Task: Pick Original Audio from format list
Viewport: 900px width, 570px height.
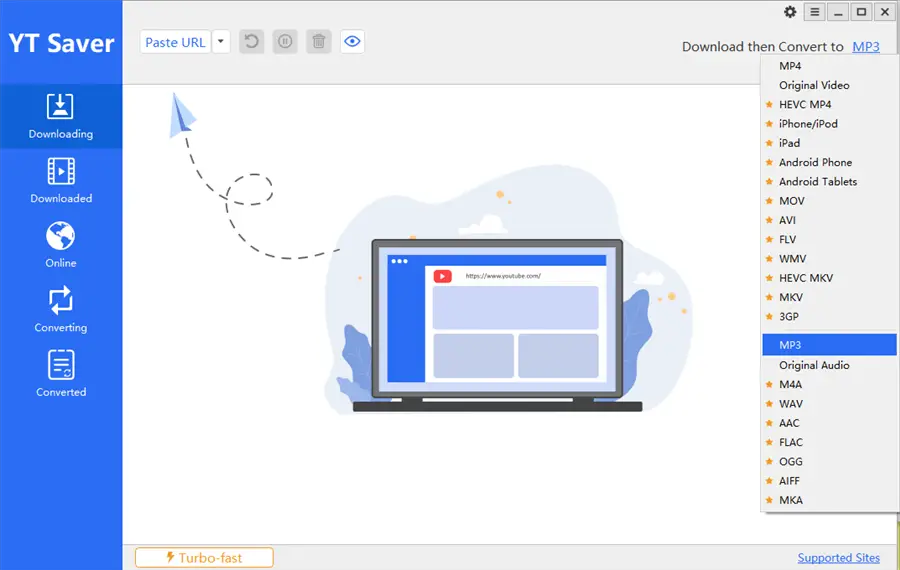Action: coord(814,365)
